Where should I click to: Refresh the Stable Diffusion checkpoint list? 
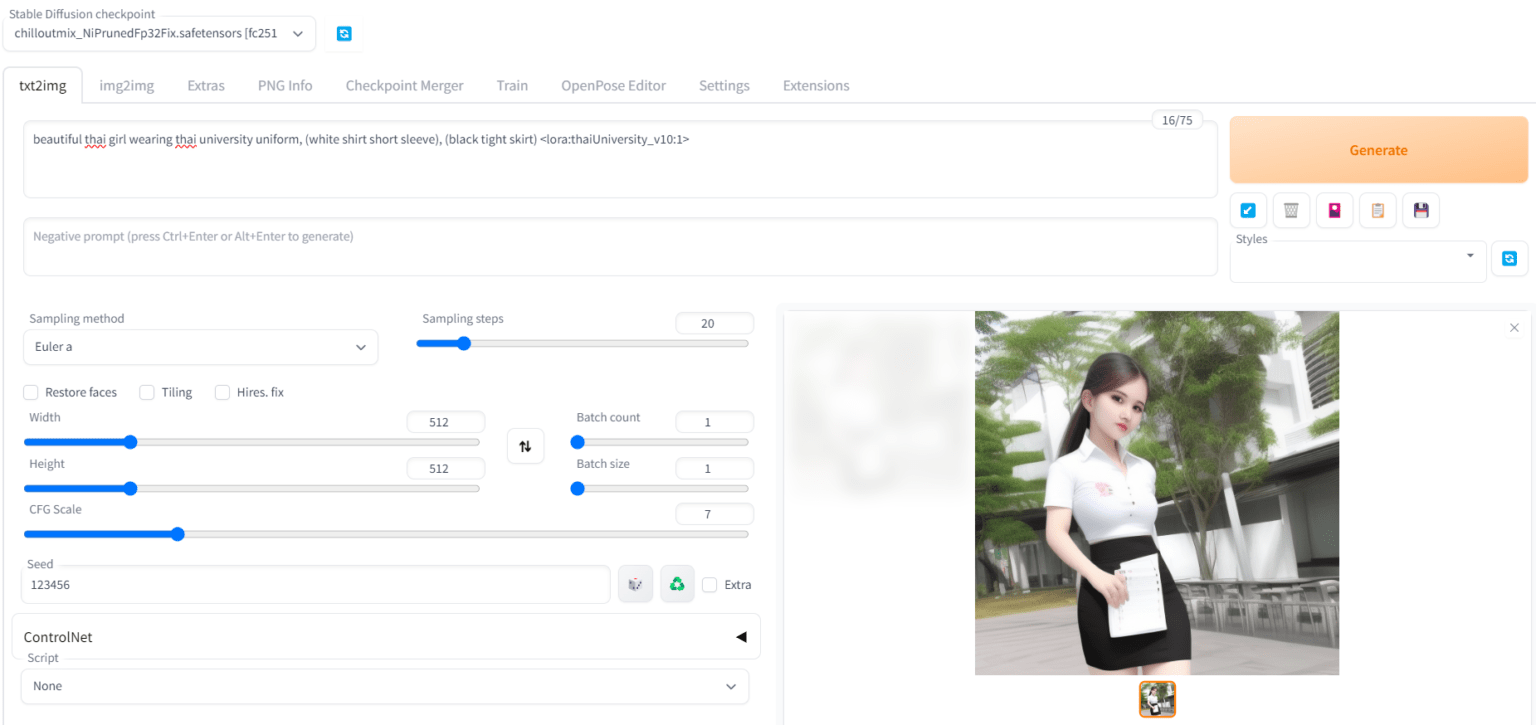(344, 33)
